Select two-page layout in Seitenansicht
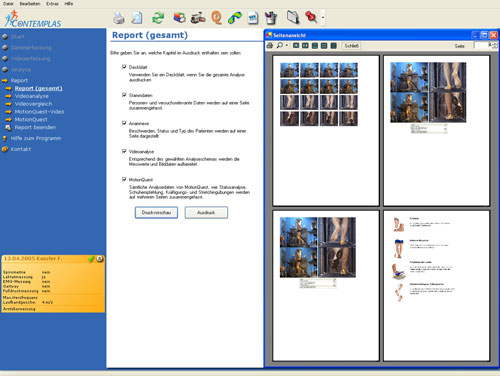Viewport: 500px width, 376px height. pos(305,46)
